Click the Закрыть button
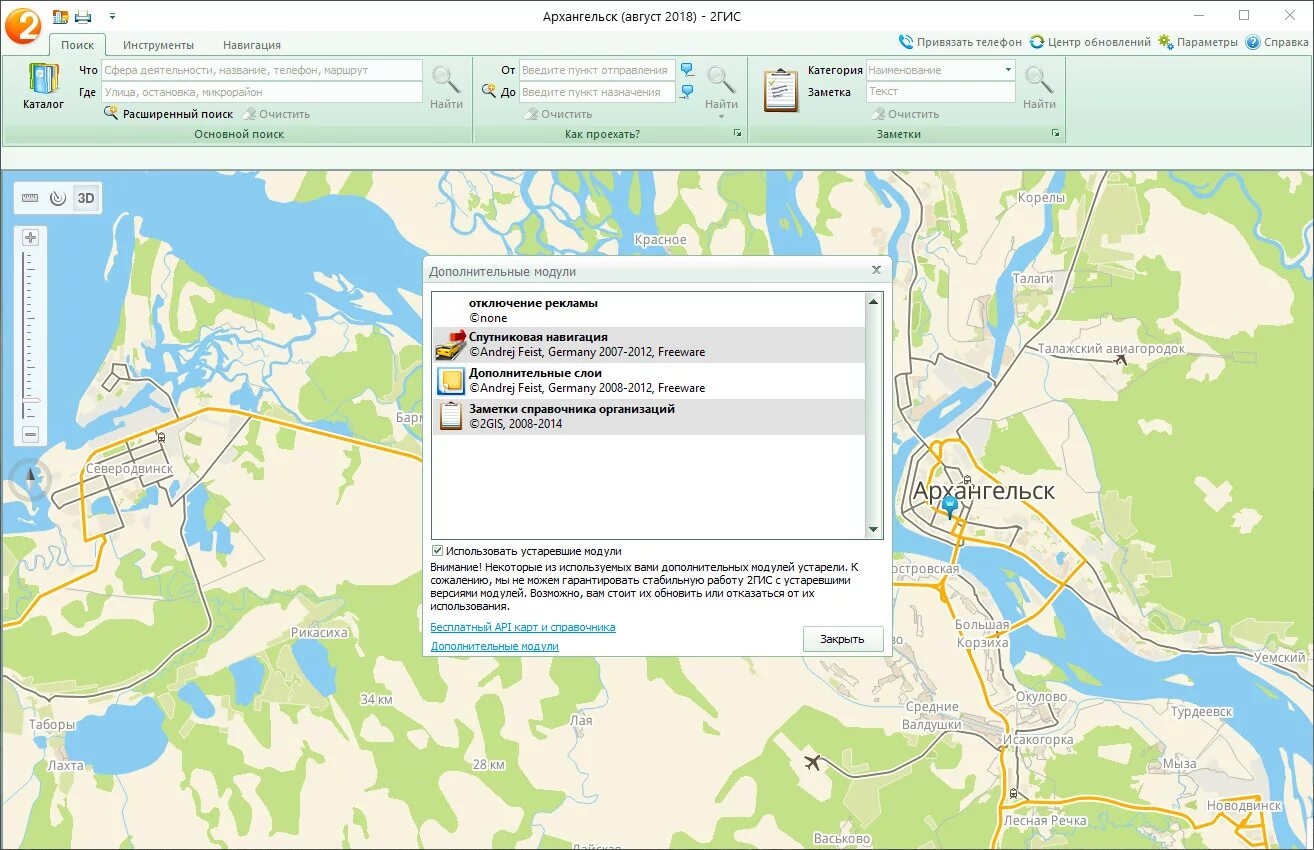Screen dimensions: 1314x850 [843, 639]
